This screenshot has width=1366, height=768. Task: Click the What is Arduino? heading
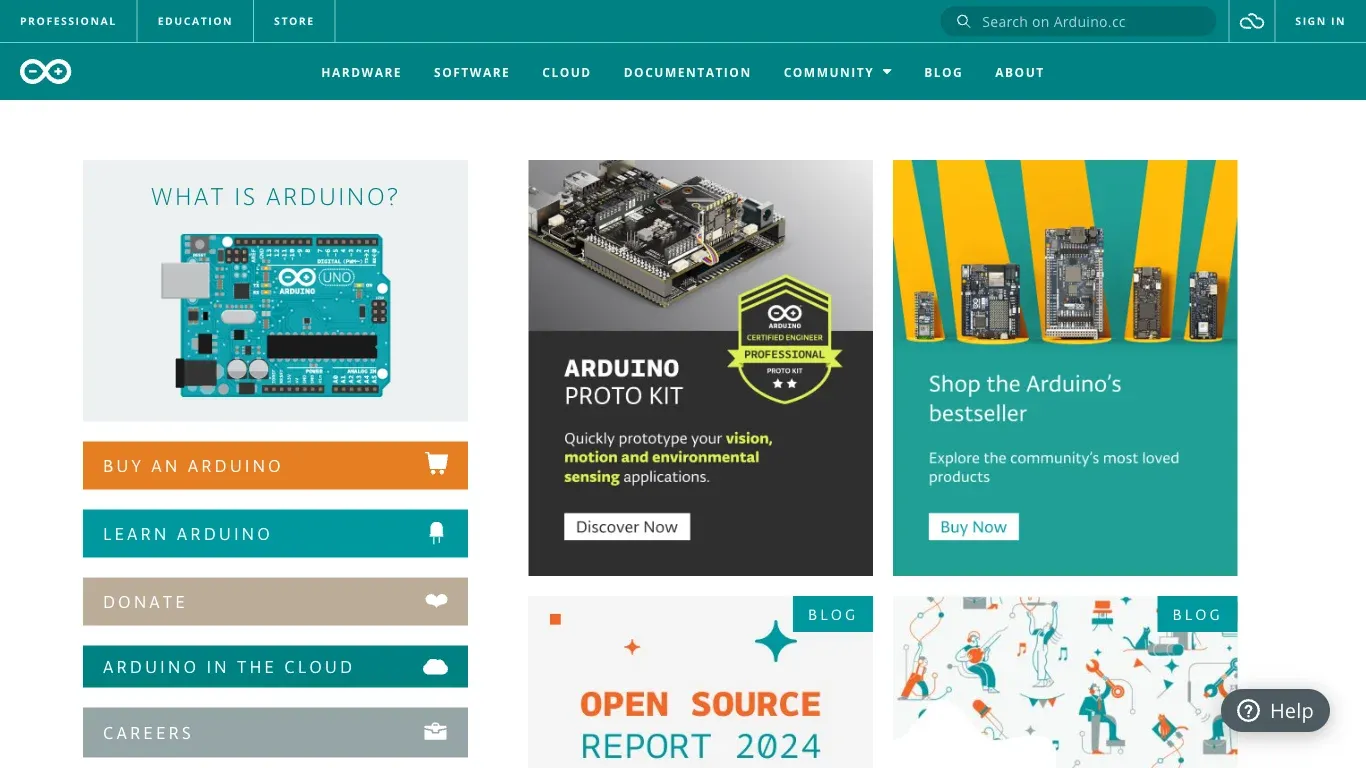(x=275, y=197)
